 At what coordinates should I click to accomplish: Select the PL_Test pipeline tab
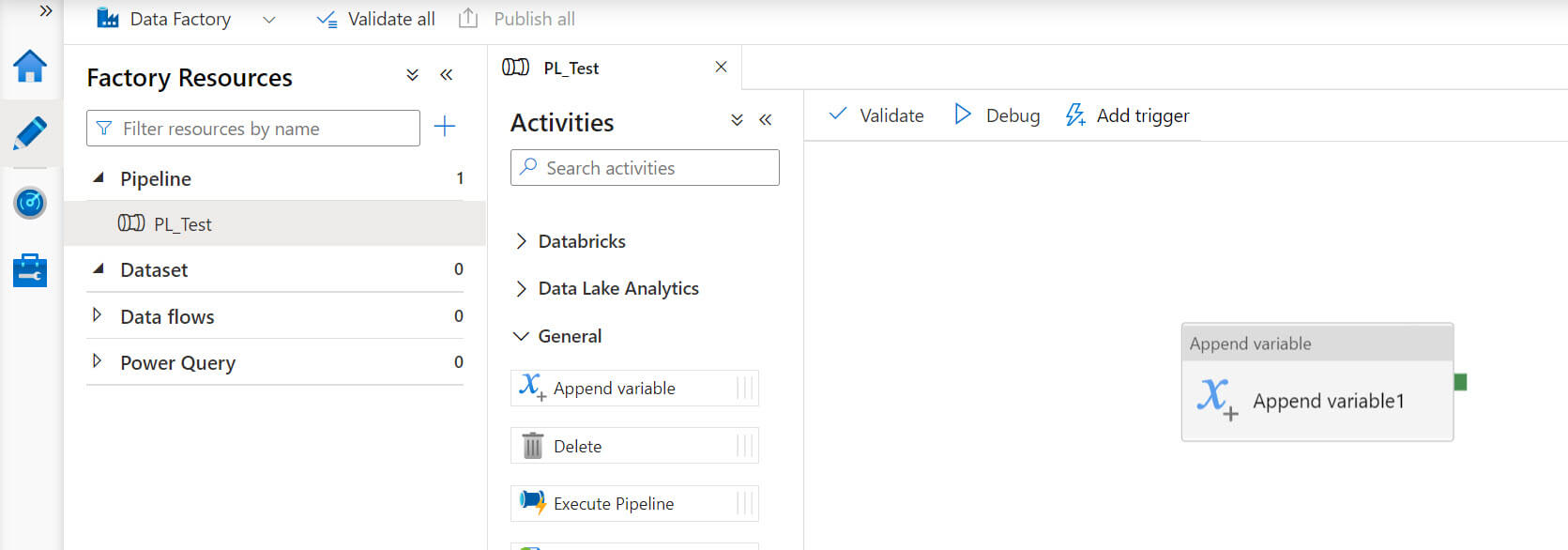click(x=571, y=69)
